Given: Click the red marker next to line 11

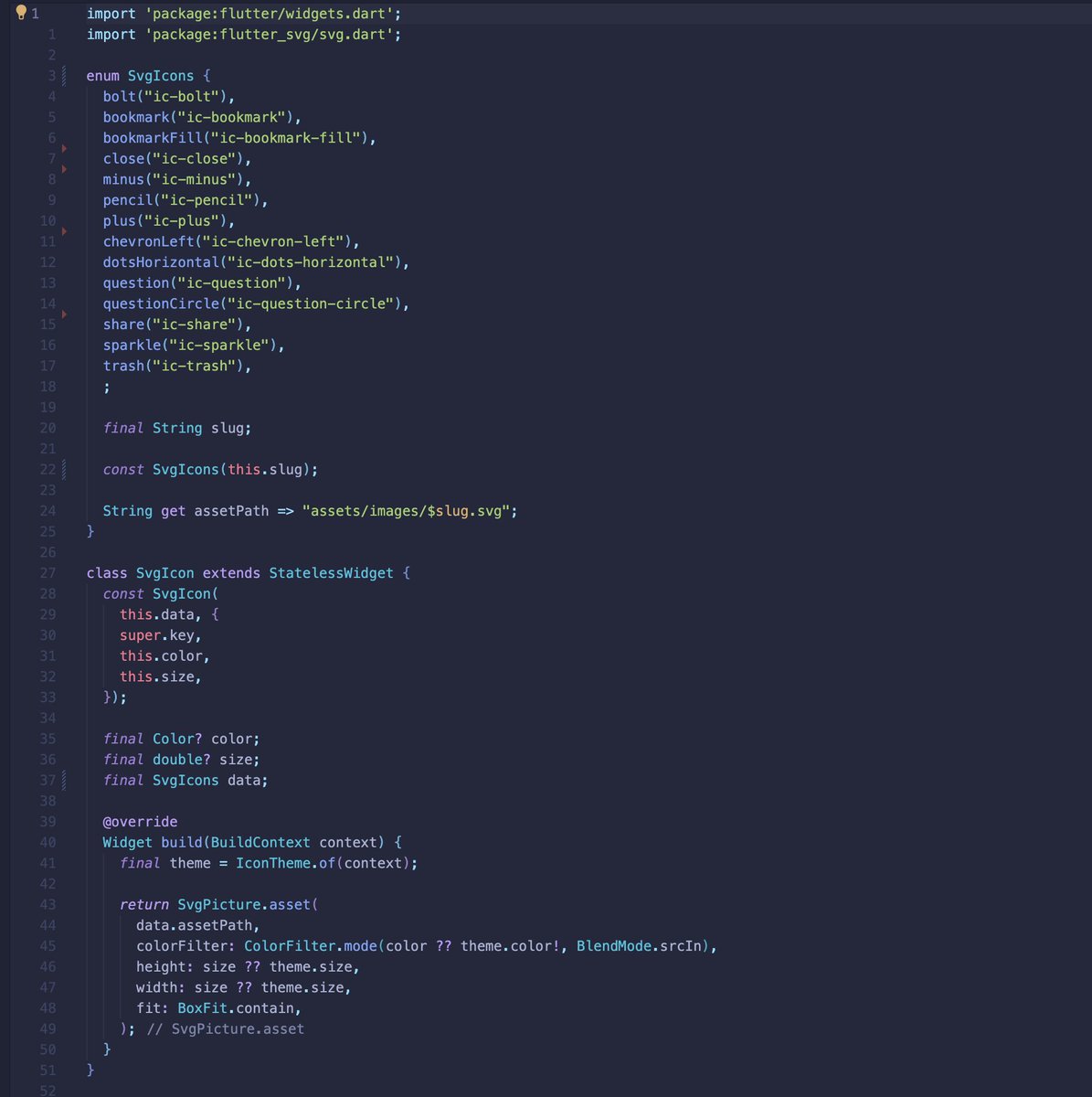Looking at the screenshot, I should tap(65, 231).
